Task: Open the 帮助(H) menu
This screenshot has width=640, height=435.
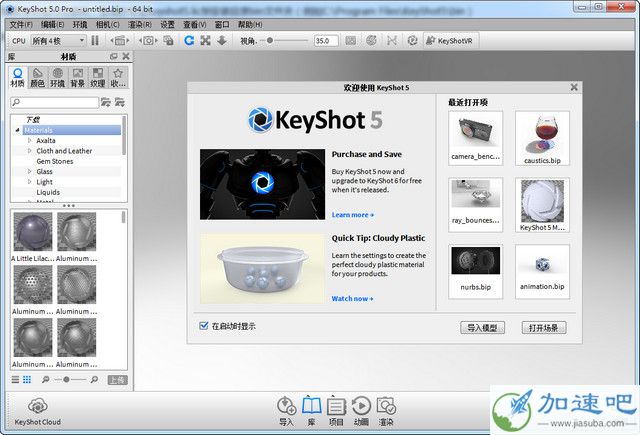Action: pos(250,24)
